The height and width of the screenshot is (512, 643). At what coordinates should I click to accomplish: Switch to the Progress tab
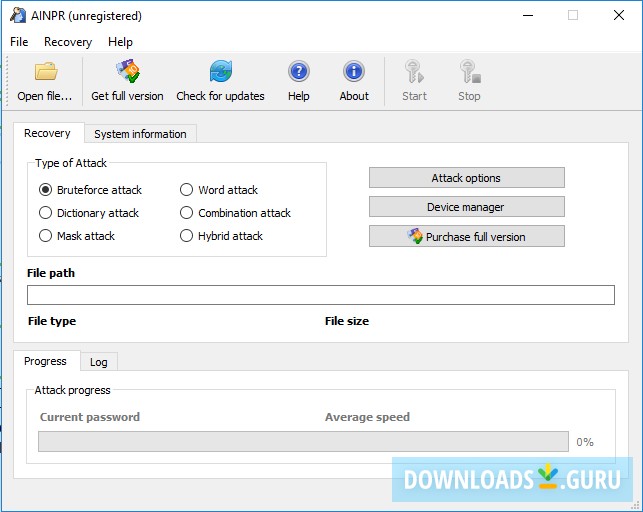coord(45,361)
